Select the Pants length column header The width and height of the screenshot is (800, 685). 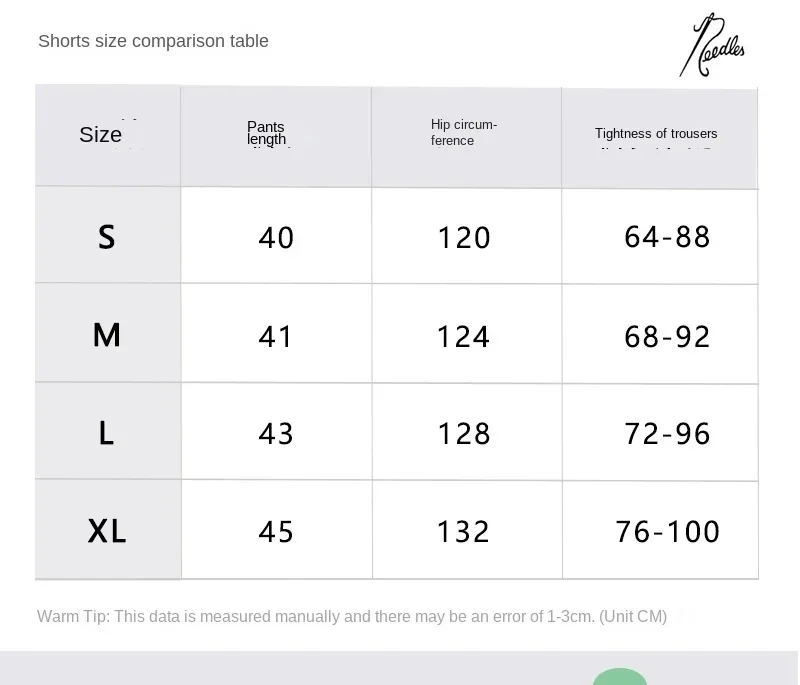(x=267, y=133)
